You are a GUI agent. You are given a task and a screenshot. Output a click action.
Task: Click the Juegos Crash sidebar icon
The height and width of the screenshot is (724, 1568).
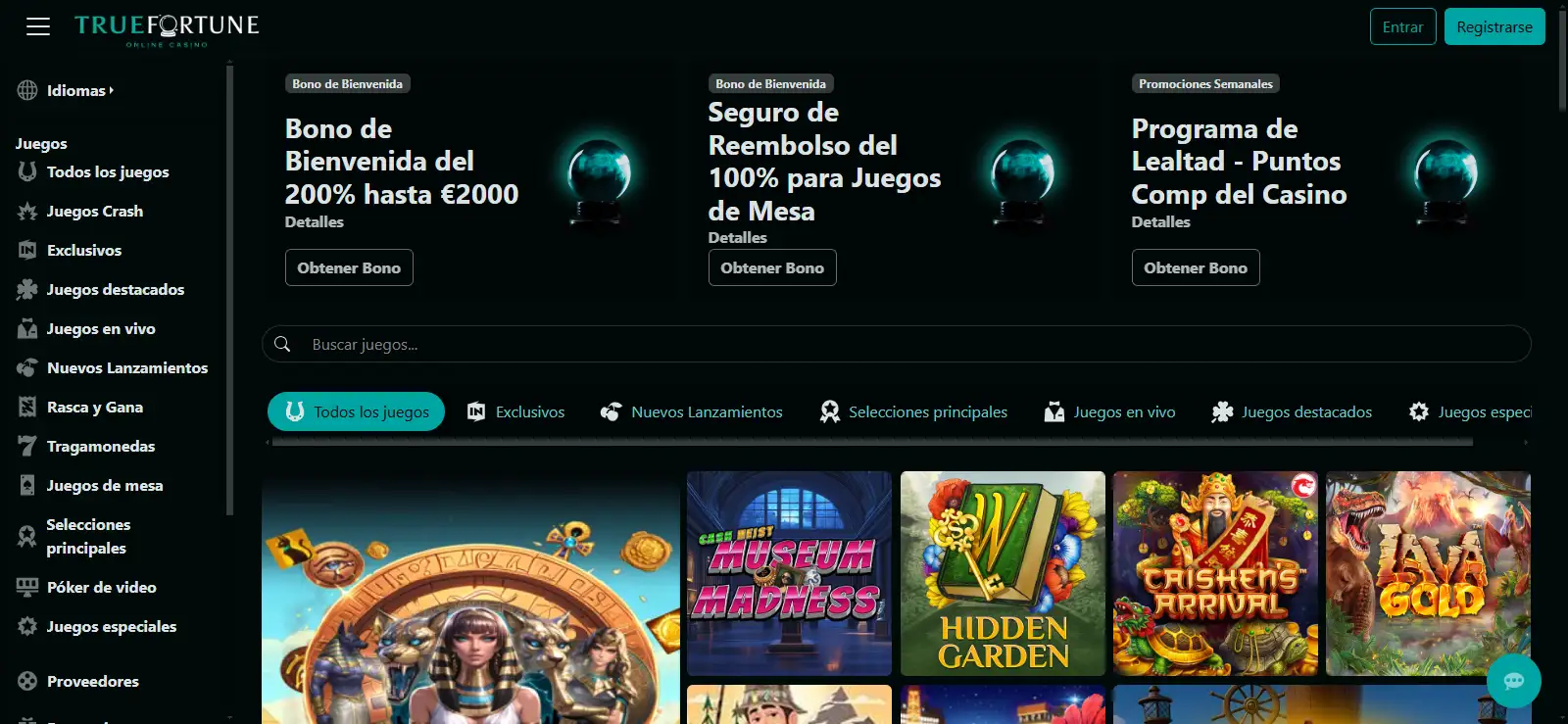[27, 211]
